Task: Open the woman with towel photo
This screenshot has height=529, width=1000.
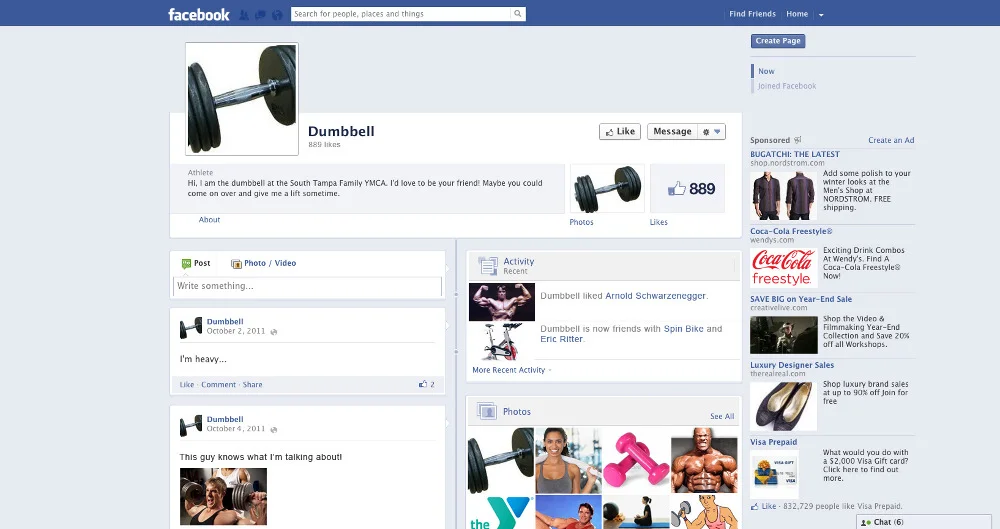Action: tap(568, 461)
